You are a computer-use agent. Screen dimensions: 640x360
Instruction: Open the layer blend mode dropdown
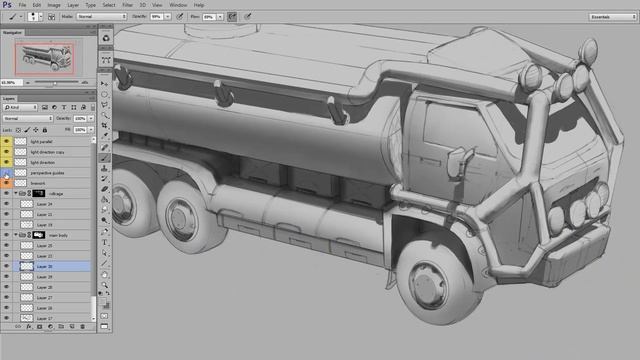28,118
